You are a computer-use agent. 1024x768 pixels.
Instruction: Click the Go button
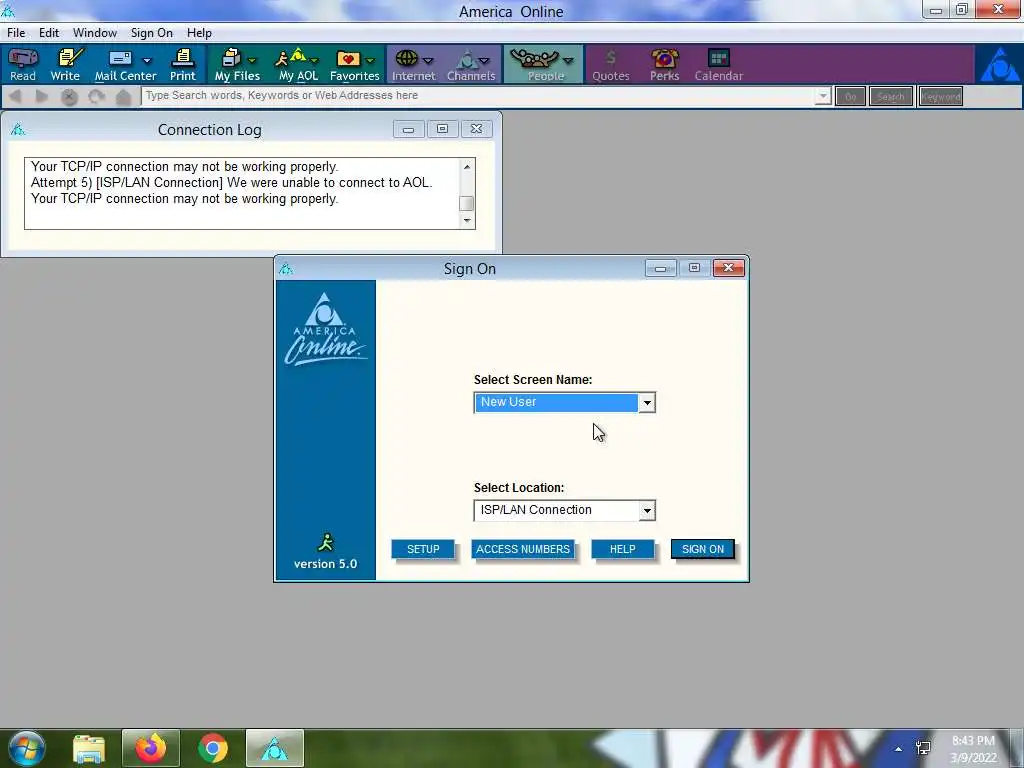(x=850, y=97)
